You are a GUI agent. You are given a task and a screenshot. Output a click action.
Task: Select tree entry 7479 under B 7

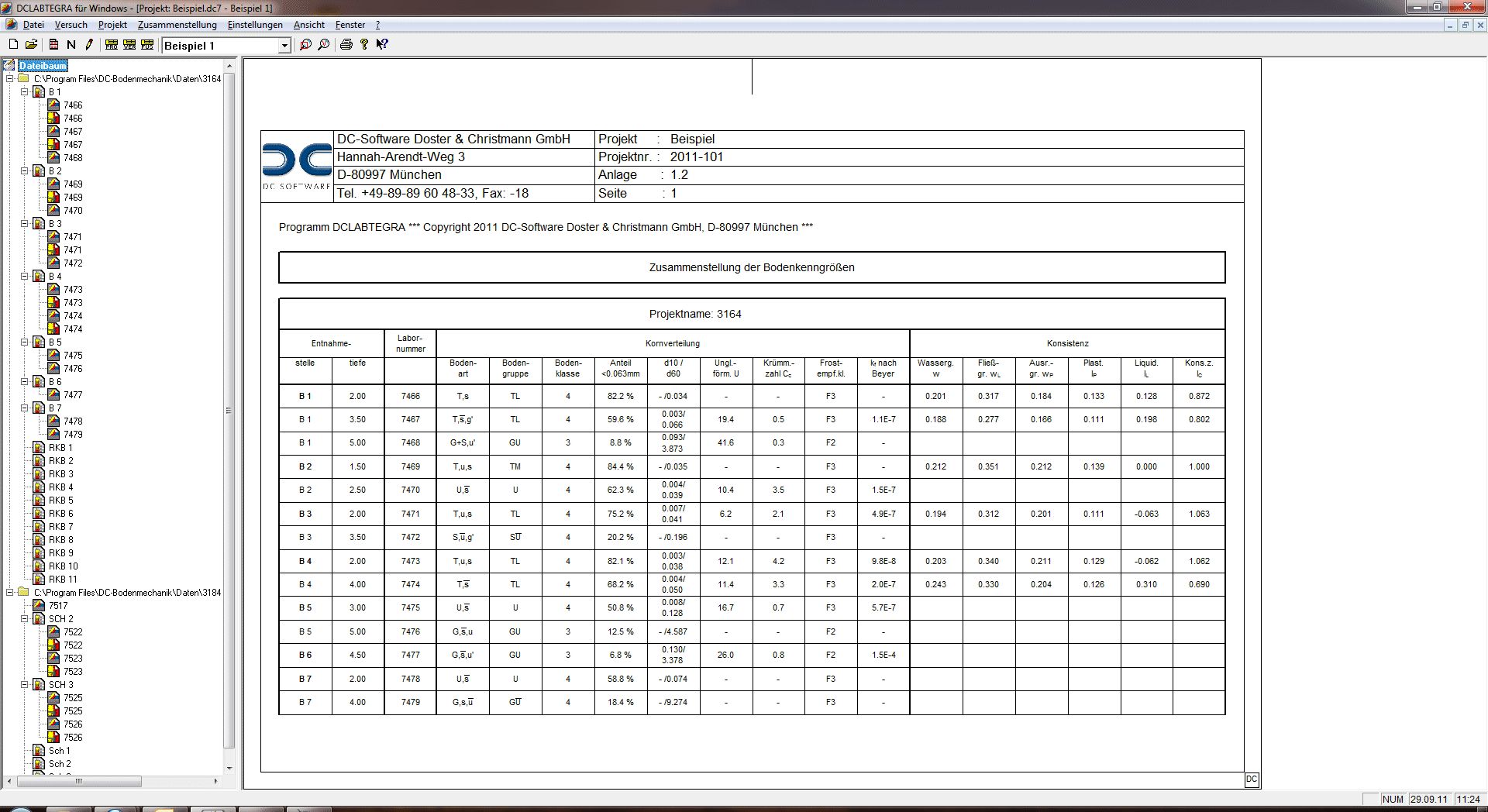click(x=73, y=434)
